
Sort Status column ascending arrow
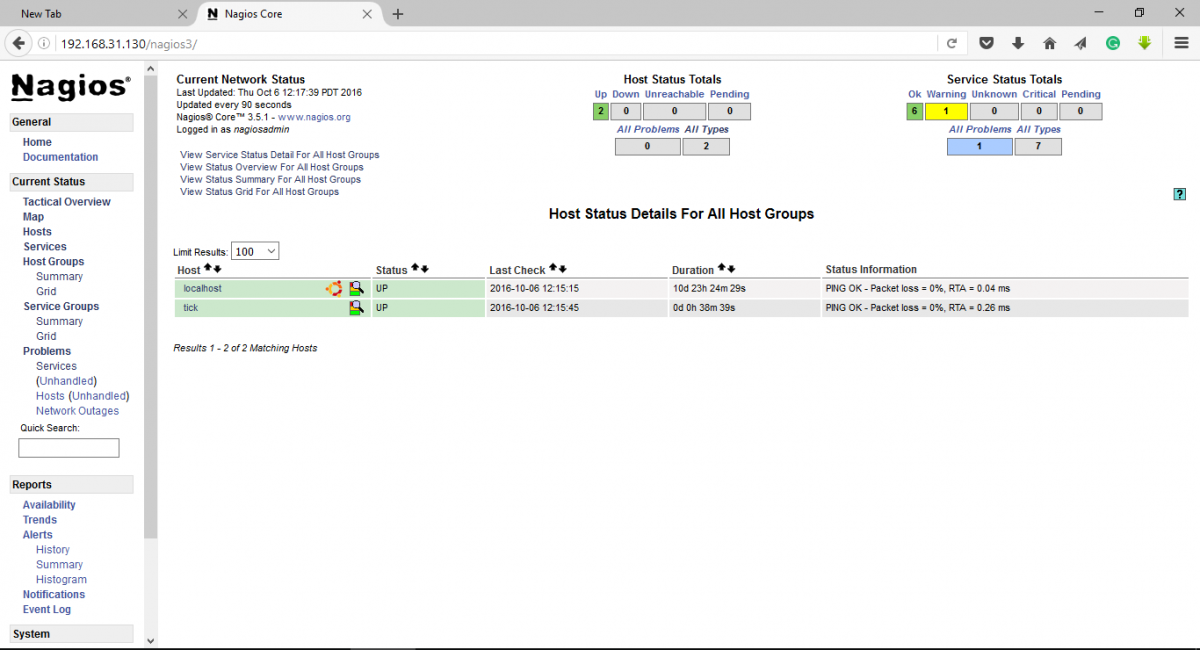415,269
